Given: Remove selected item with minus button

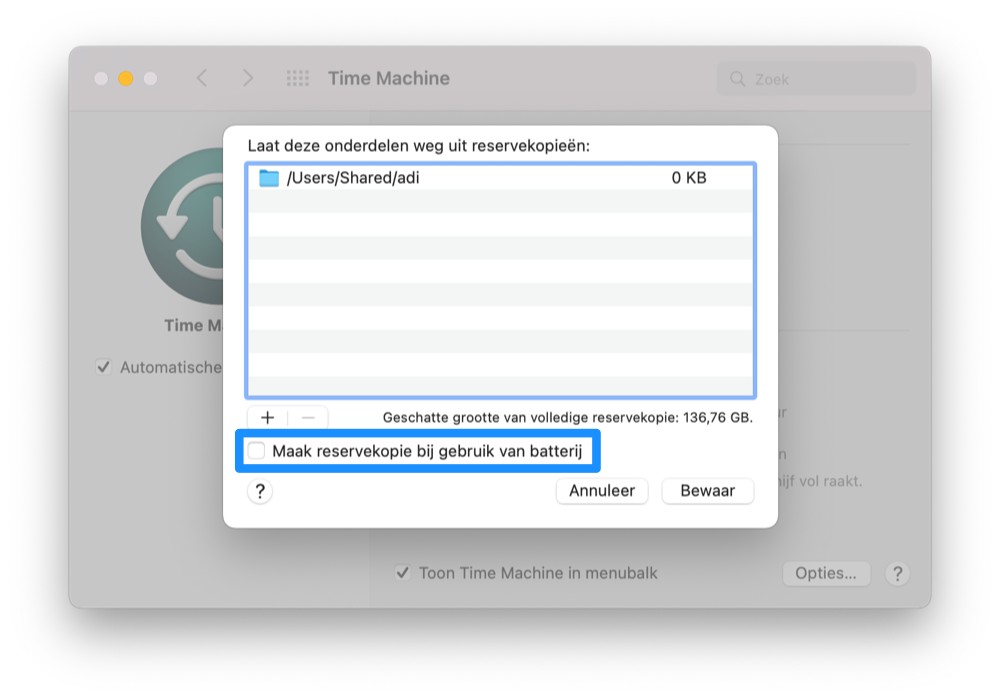Looking at the screenshot, I should point(308,418).
